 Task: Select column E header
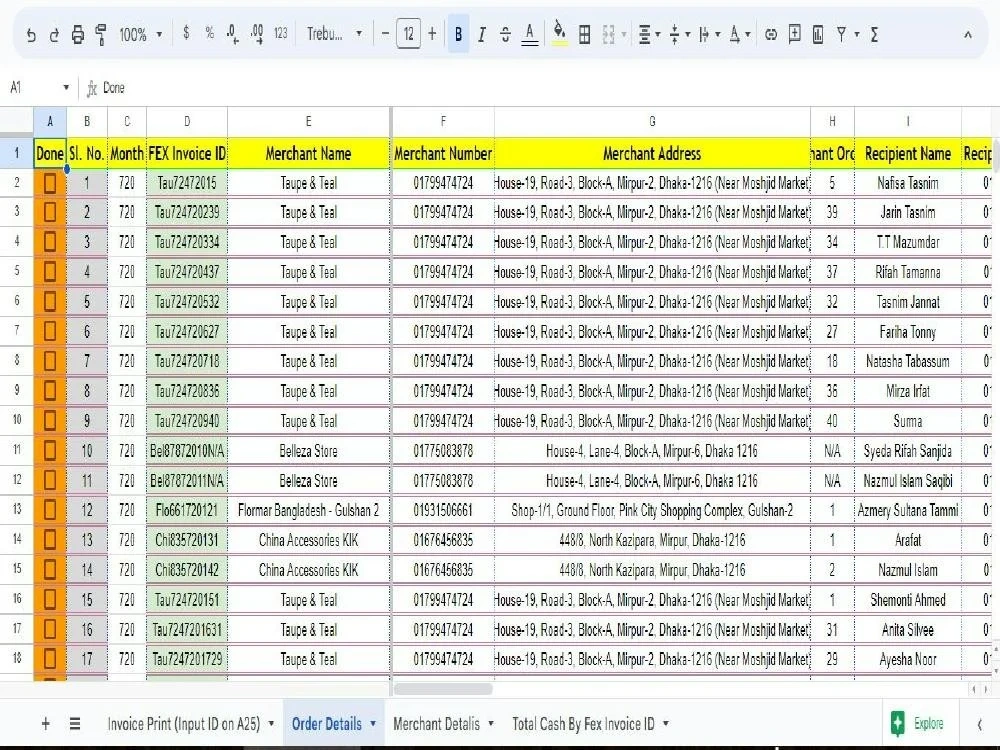[309, 121]
